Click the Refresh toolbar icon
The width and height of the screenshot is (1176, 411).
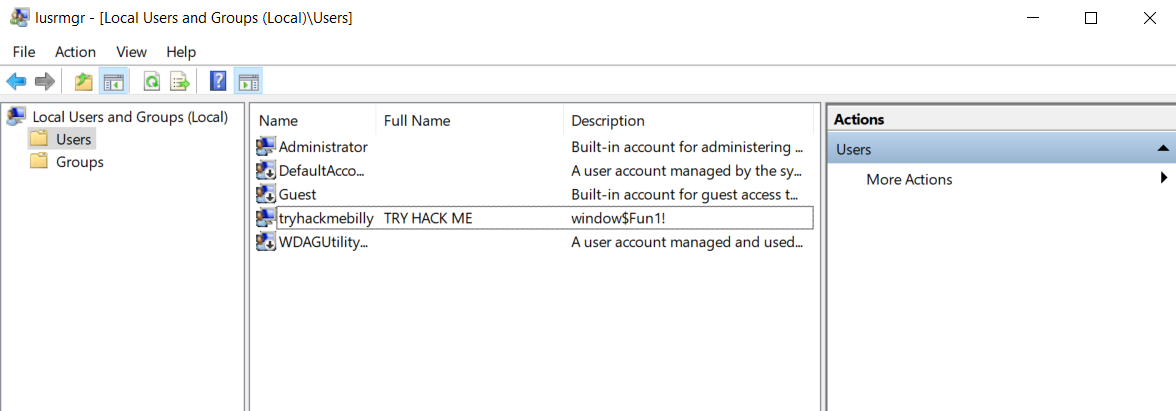[151, 81]
